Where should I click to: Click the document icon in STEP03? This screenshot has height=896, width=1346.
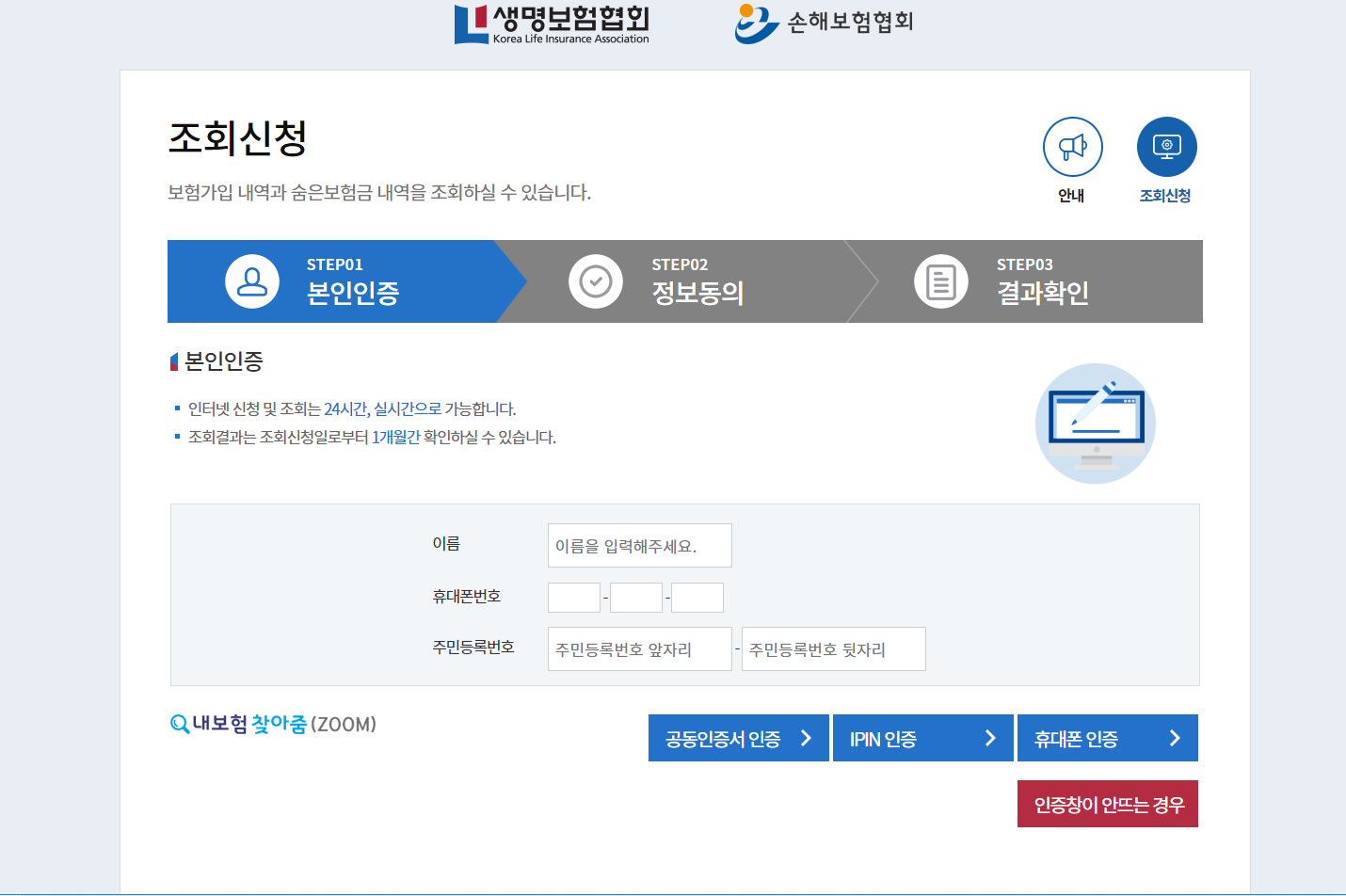coord(939,280)
